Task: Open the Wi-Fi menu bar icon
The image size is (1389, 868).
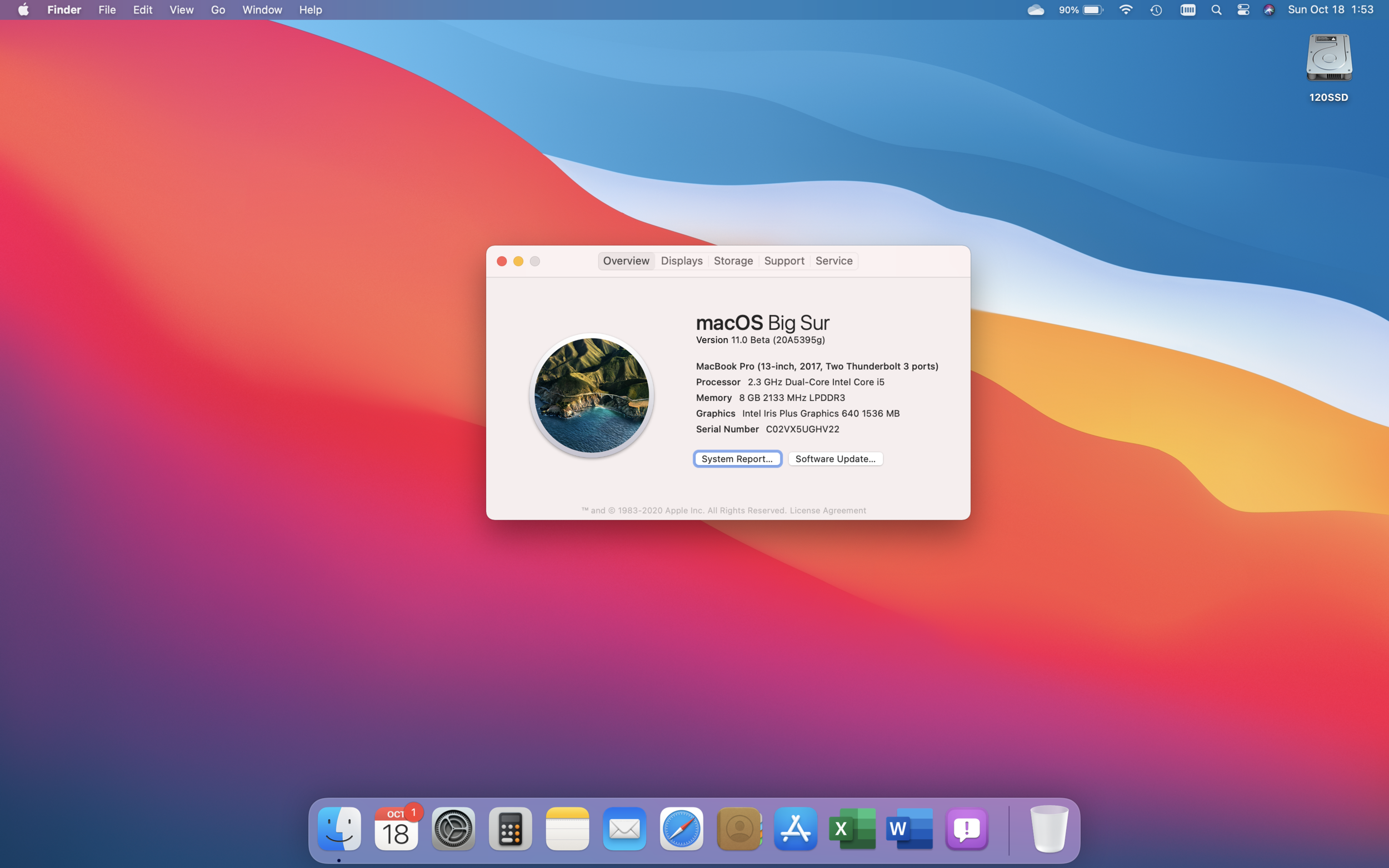Action: (1126, 10)
